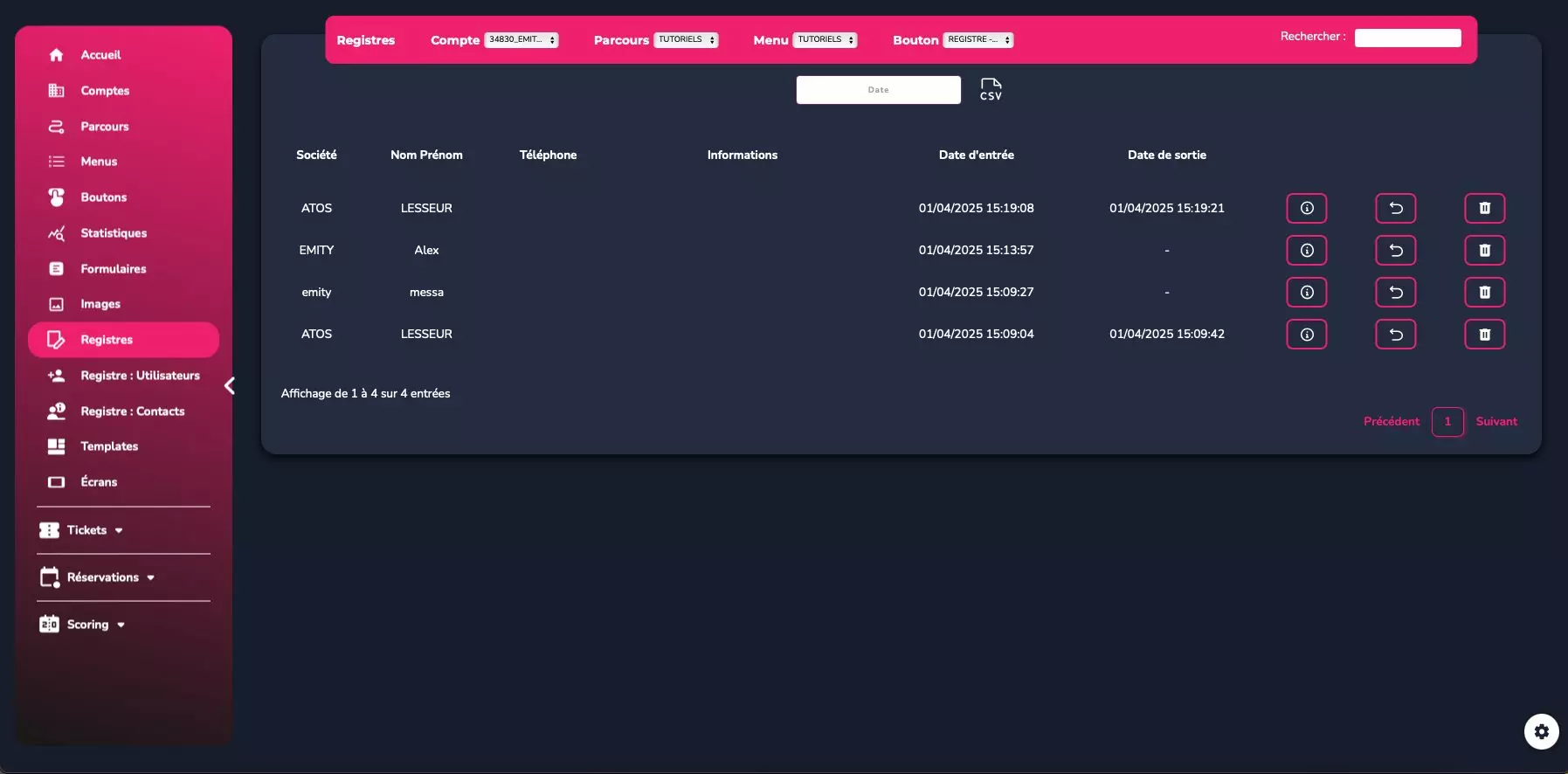This screenshot has height=774, width=1568.
Task: Sort by Date de sortie column header
Action: pos(1166,155)
